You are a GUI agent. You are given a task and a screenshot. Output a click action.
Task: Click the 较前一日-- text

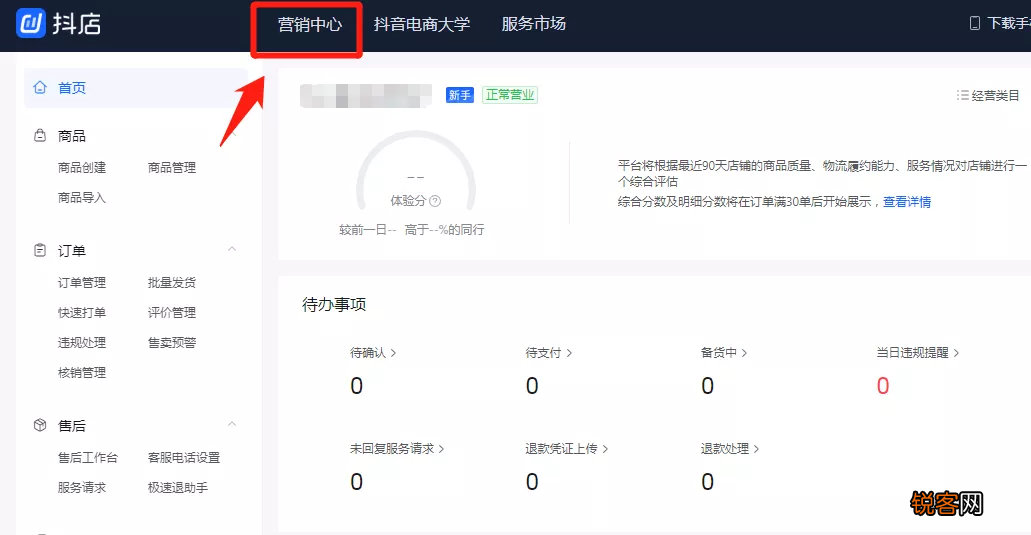tap(368, 229)
